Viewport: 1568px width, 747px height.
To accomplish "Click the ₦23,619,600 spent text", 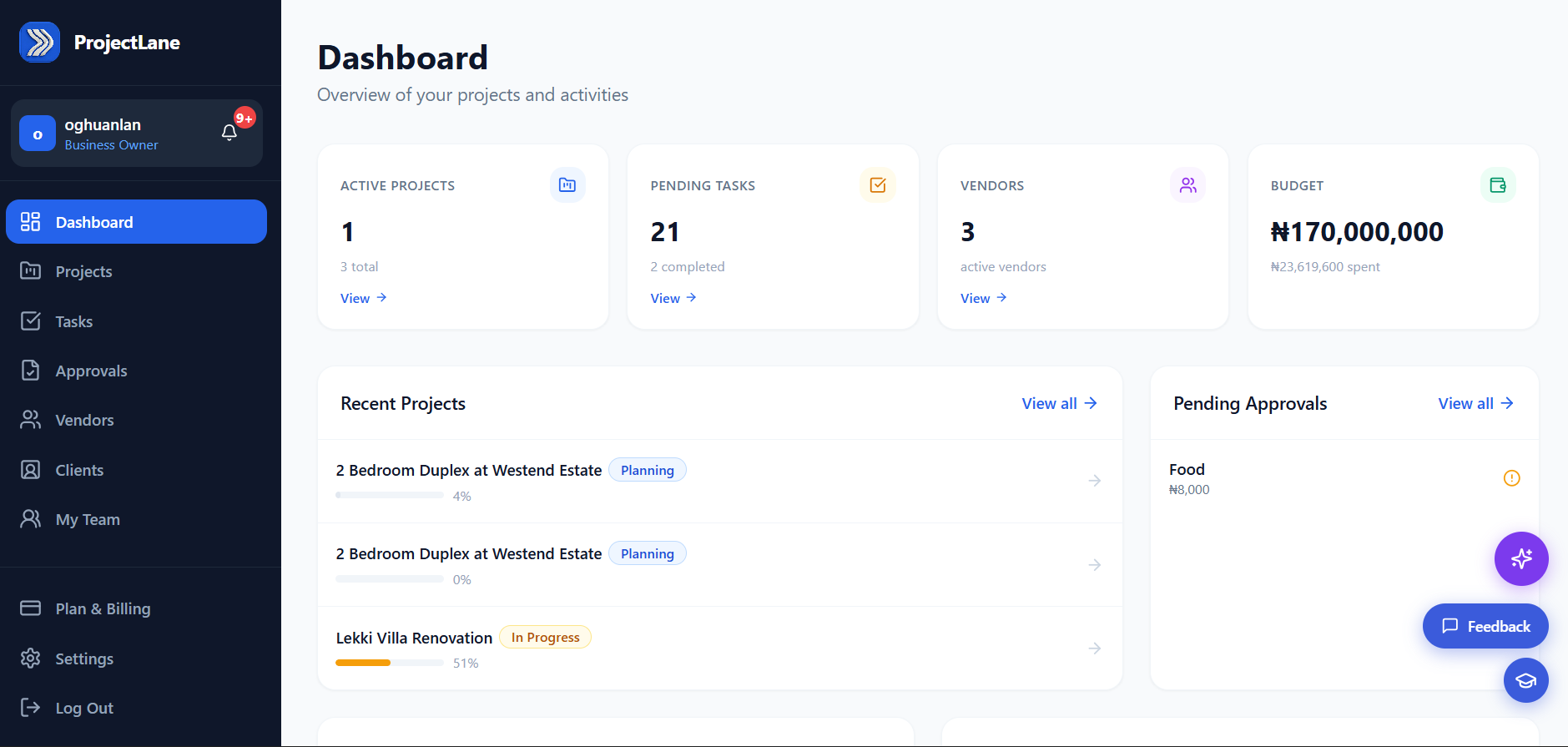I will pyautogui.click(x=1325, y=267).
